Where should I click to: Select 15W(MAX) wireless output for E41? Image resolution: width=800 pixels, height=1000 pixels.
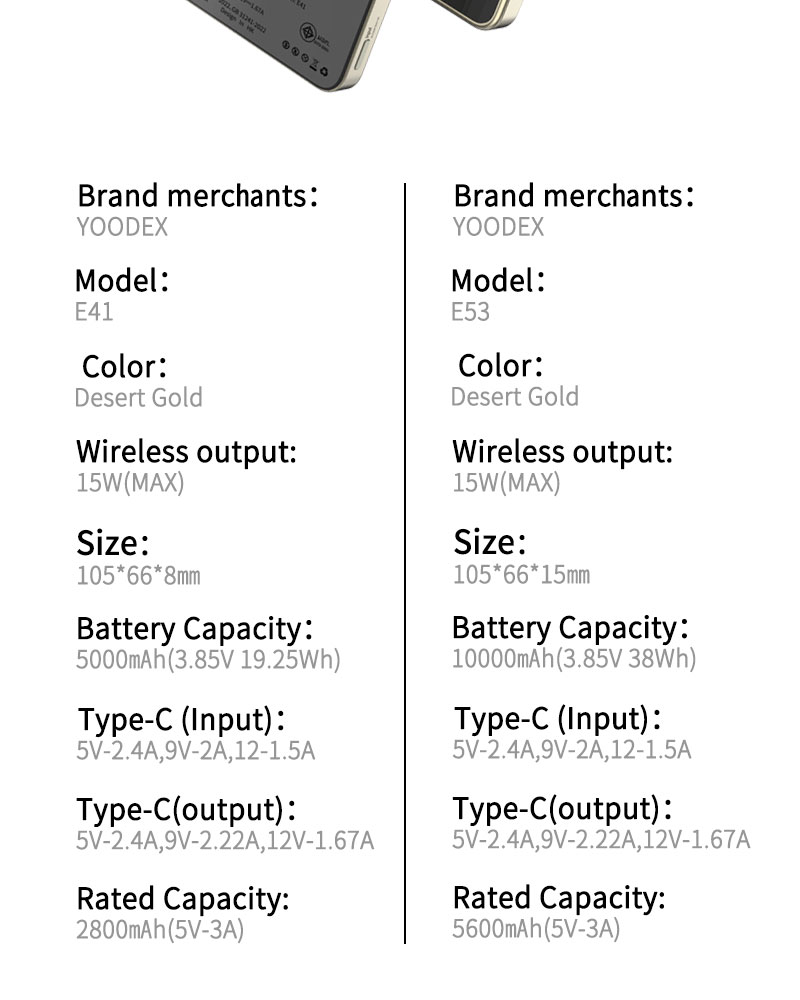point(130,483)
